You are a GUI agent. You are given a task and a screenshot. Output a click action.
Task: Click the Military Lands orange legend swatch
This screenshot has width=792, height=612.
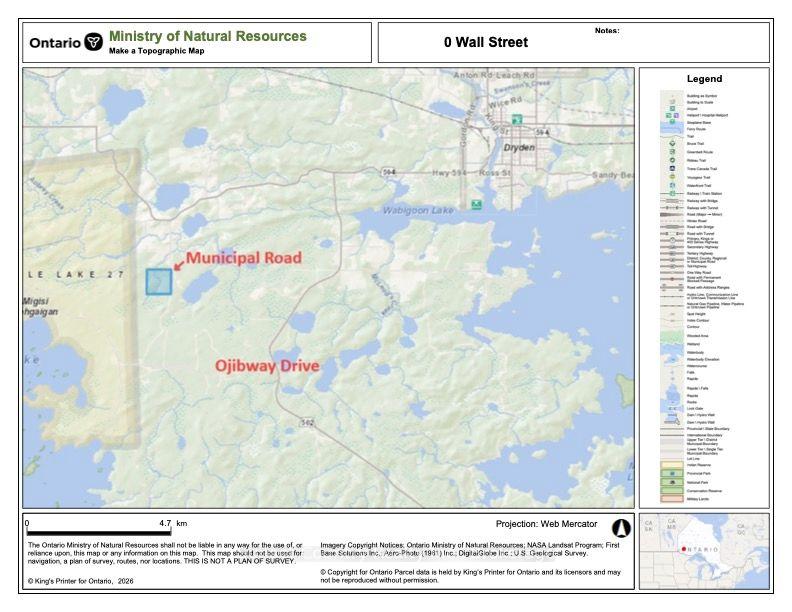point(672,499)
